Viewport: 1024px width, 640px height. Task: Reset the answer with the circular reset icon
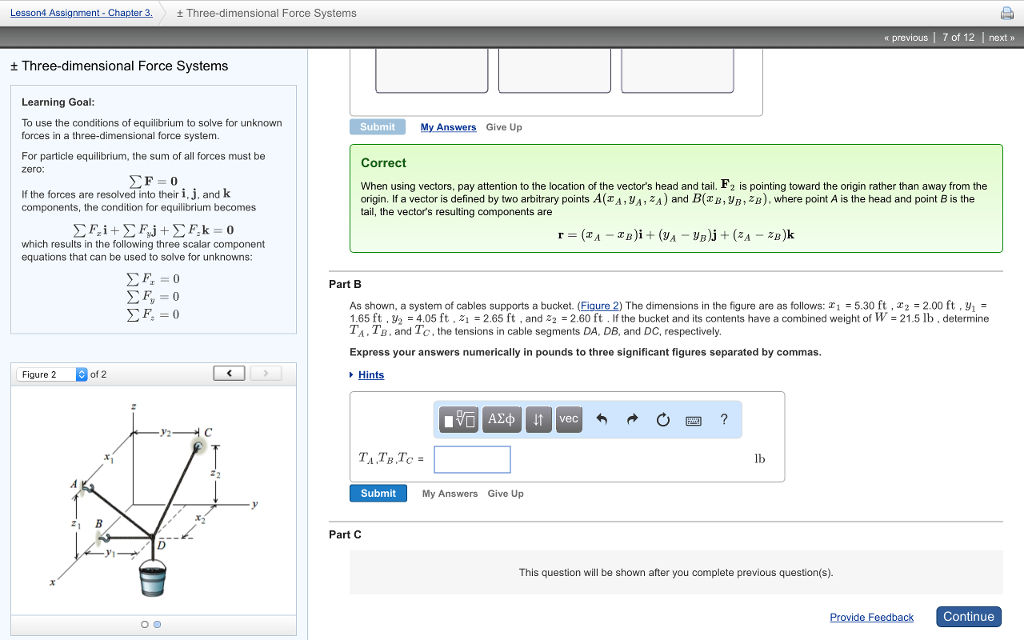click(x=662, y=419)
